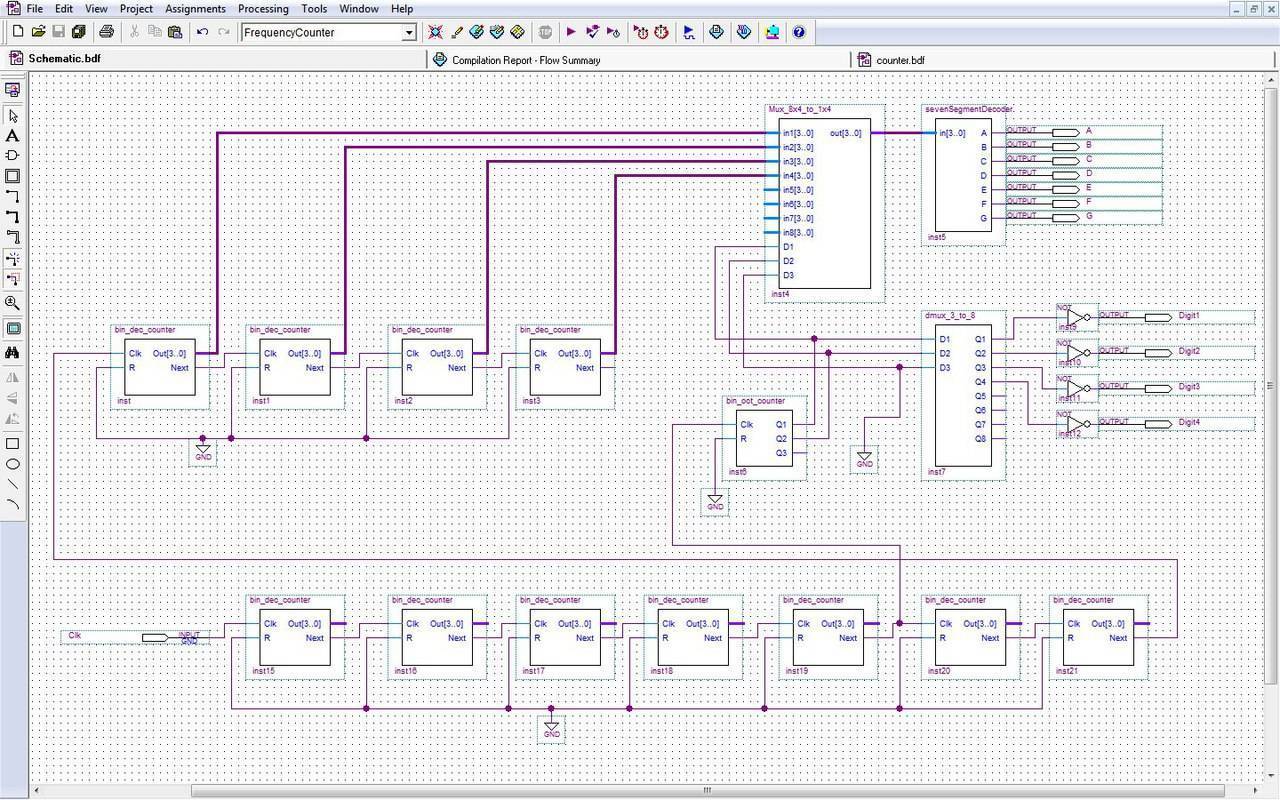Pick the Symbol tool with the gate icon
Viewport: 1280px width, 800px height.
[x=13, y=156]
